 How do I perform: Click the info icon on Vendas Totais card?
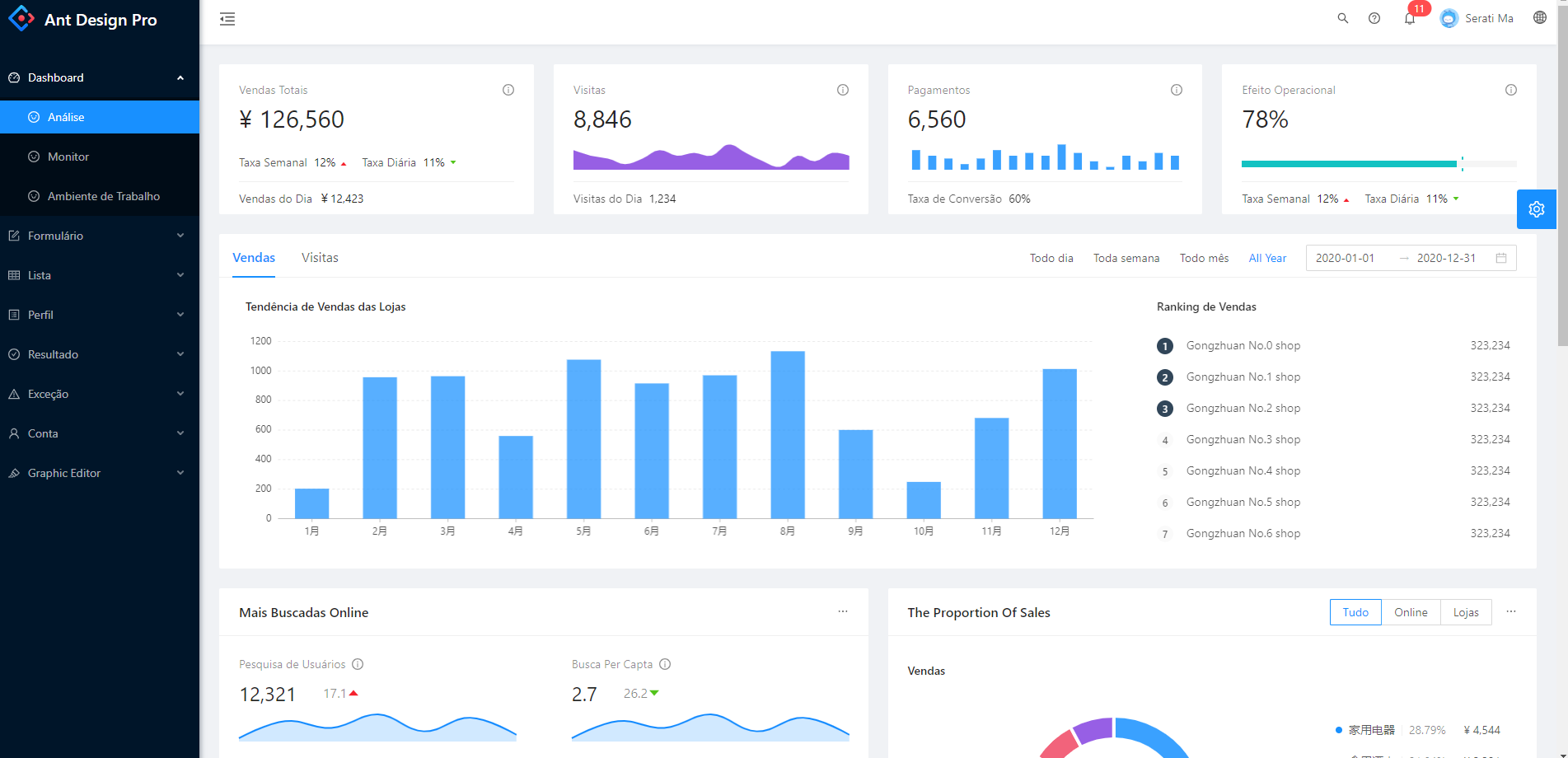point(508,90)
